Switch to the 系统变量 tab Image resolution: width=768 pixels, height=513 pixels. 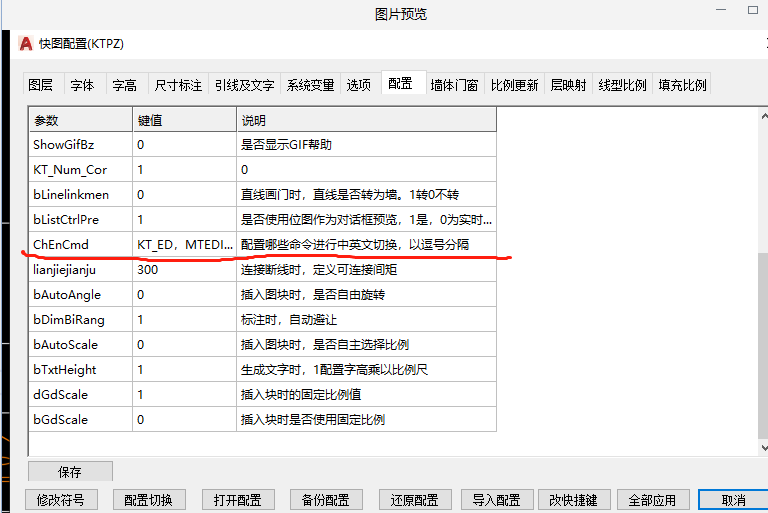(x=310, y=86)
